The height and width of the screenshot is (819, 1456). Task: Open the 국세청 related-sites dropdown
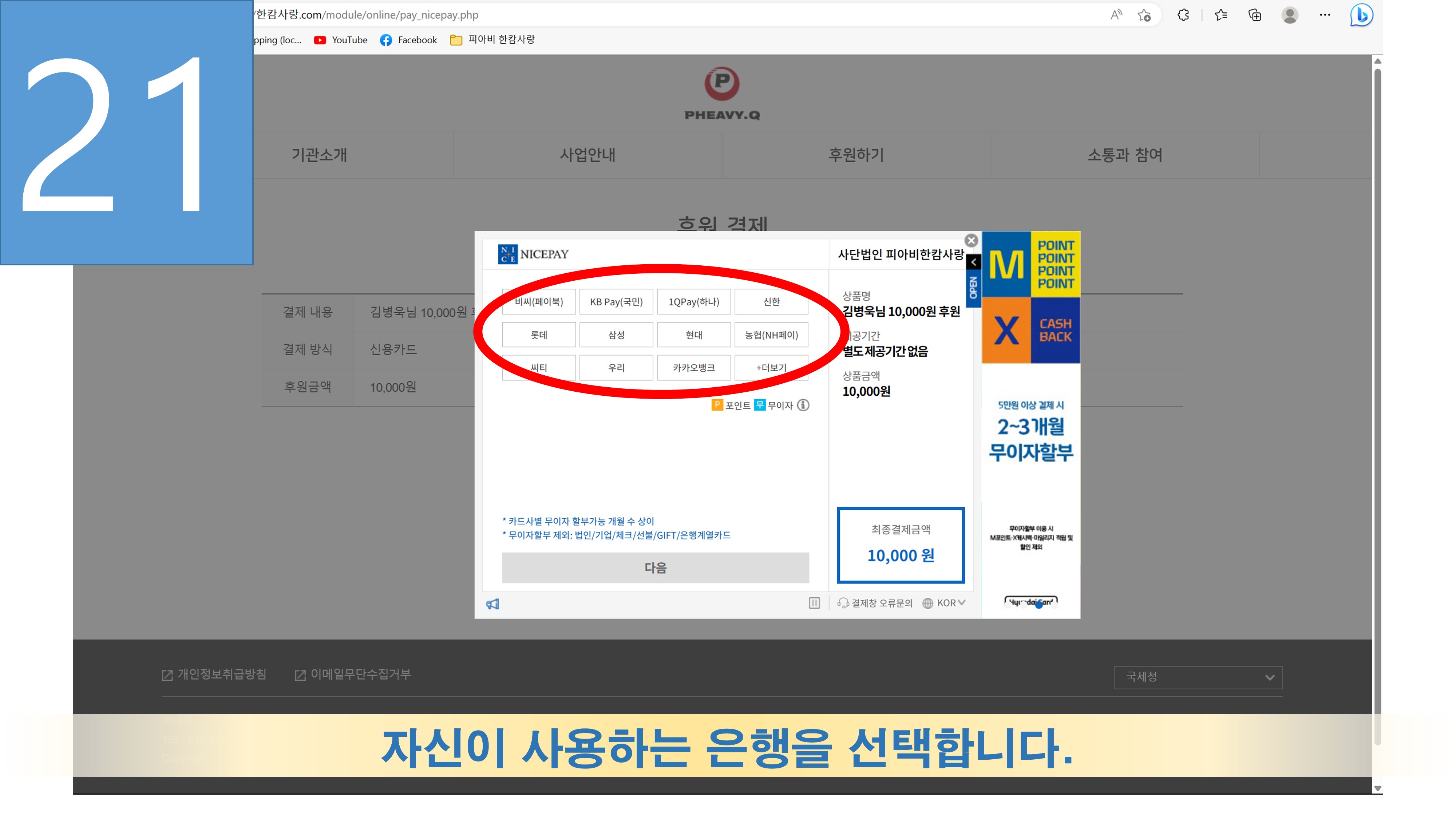click(1198, 677)
